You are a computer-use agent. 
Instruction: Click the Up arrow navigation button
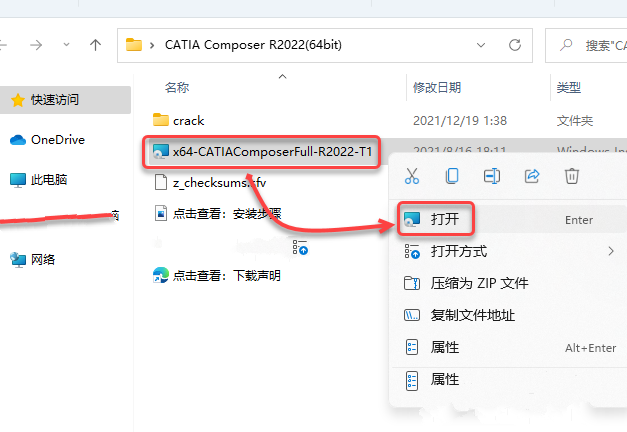[95, 45]
